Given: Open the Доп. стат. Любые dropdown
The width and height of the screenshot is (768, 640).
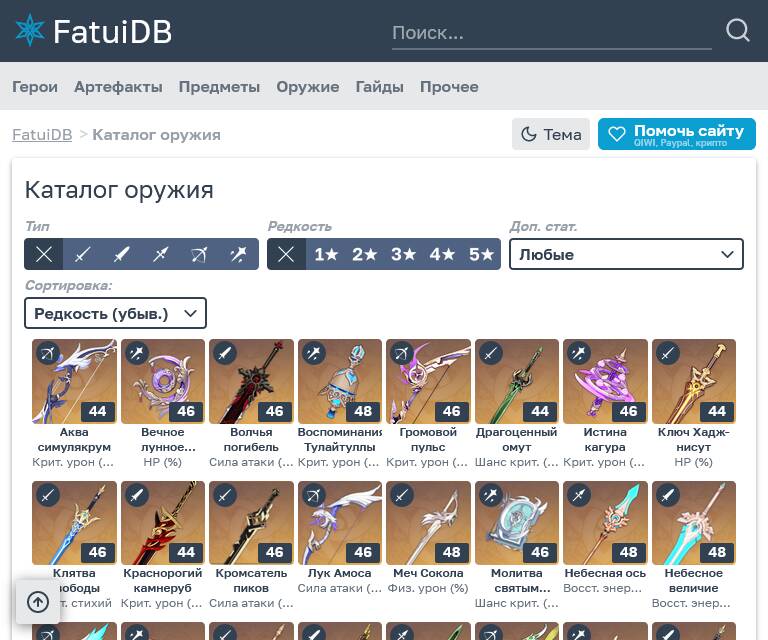Looking at the screenshot, I should coord(626,254).
